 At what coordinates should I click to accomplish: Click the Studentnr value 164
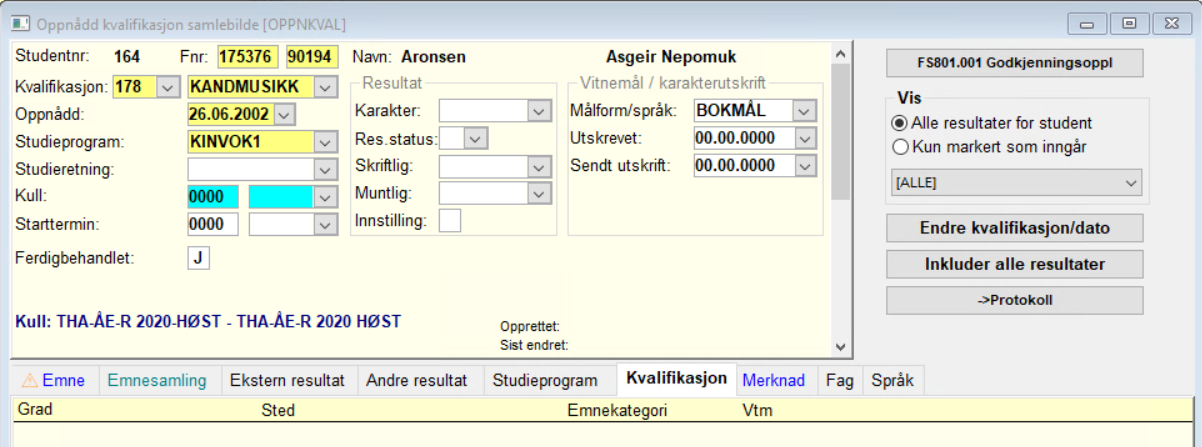pos(127,57)
